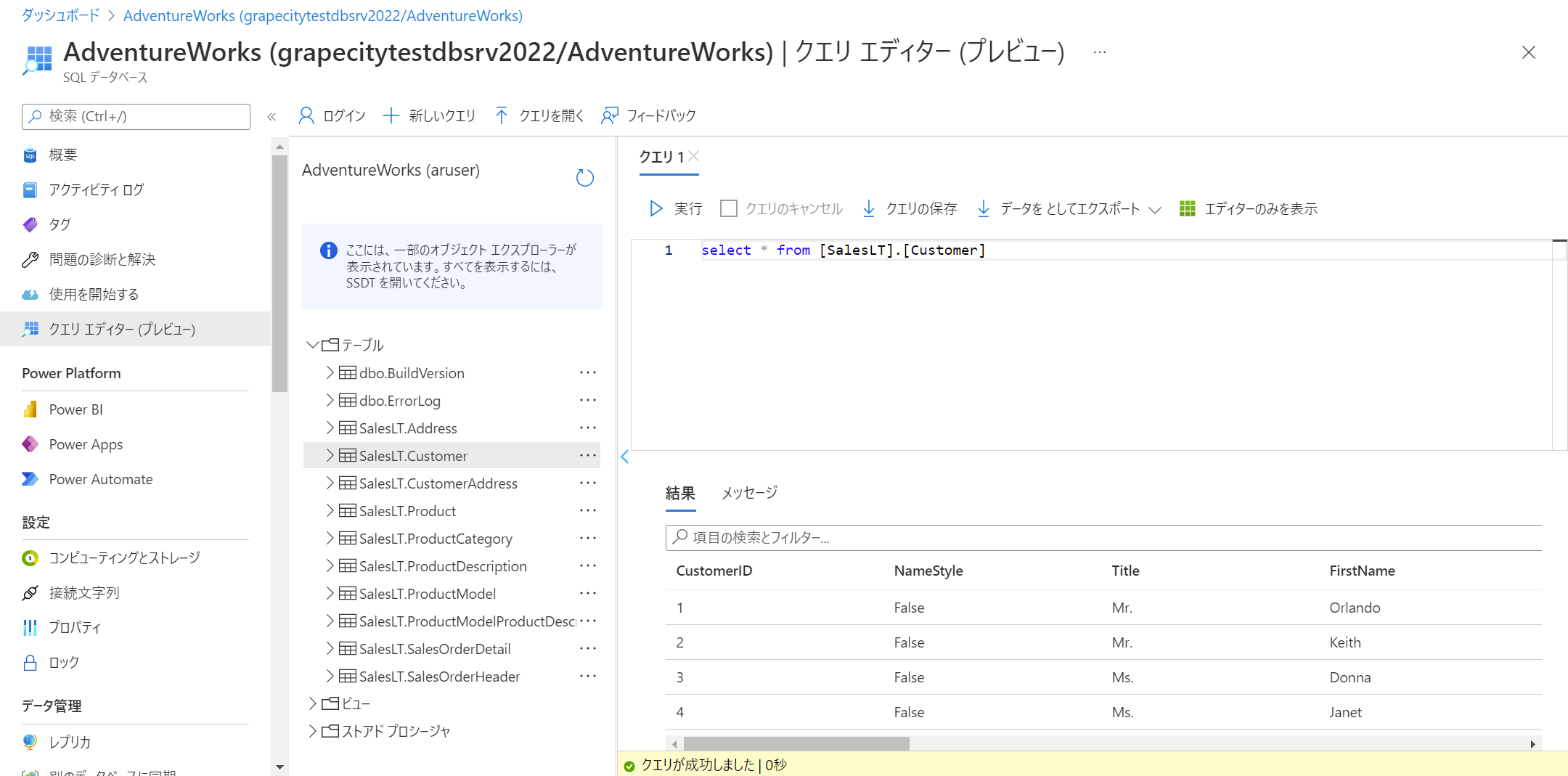Click the CustomerID column header

[714, 571]
